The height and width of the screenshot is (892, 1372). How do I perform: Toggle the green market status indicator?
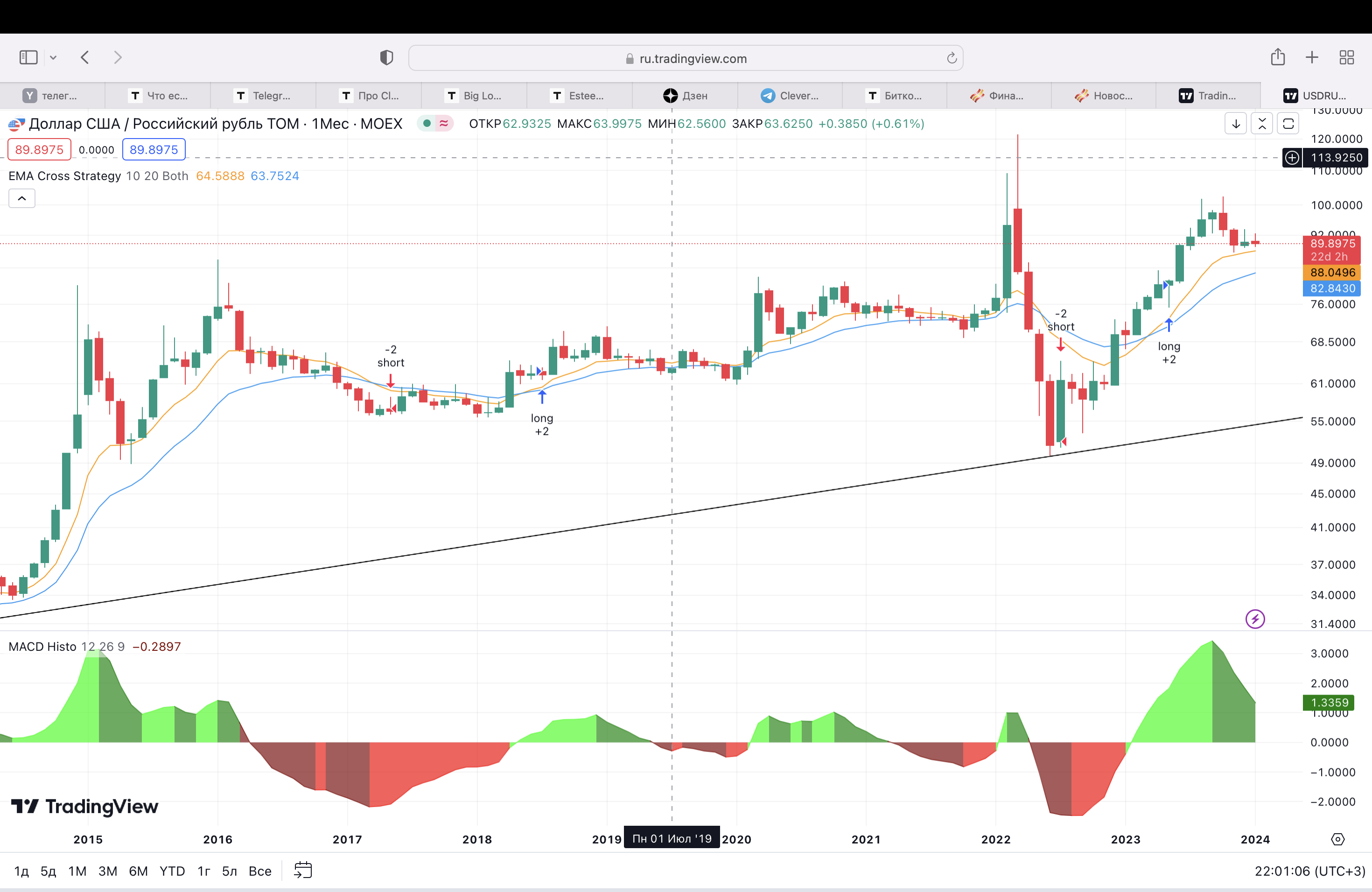pos(427,123)
